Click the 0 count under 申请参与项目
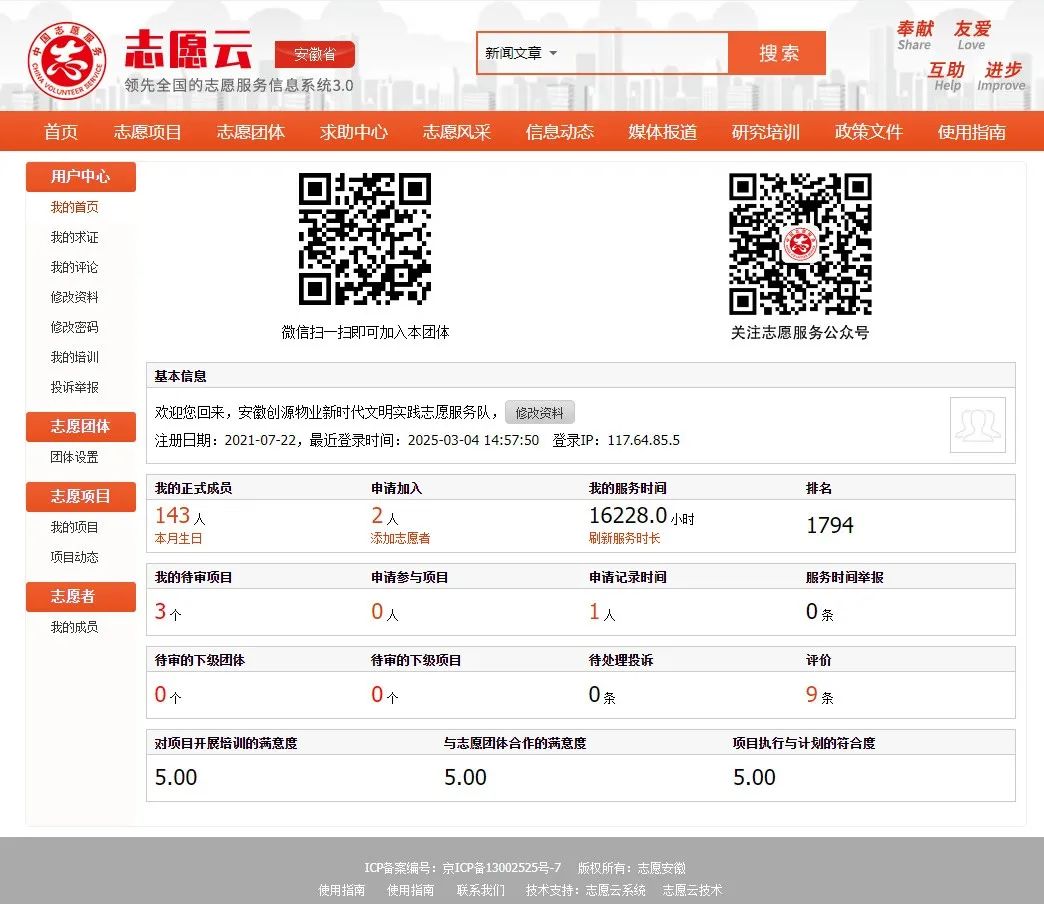This screenshot has width=1044, height=904. click(x=377, y=611)
